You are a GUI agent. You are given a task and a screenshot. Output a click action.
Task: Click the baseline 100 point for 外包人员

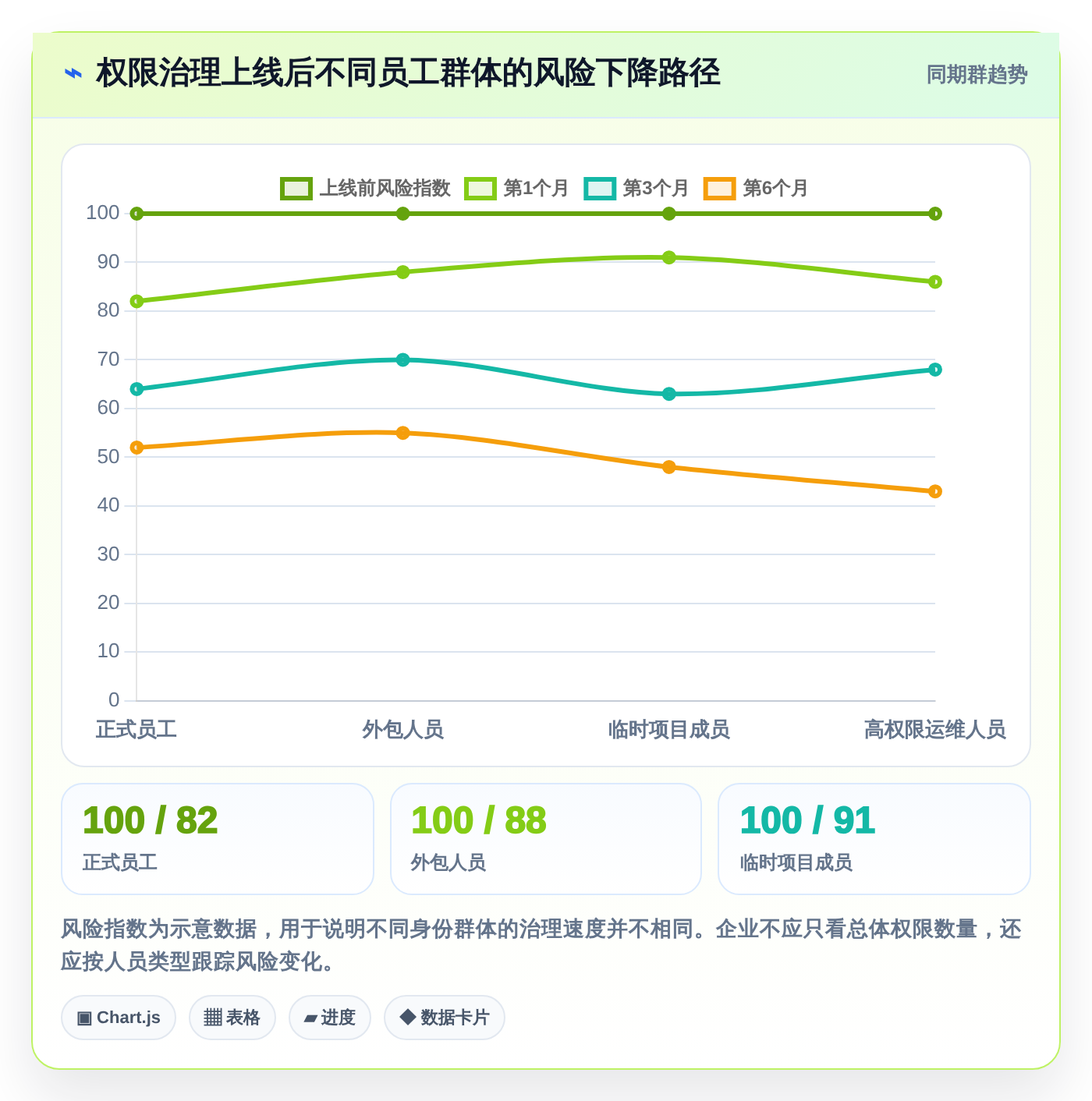(x=402, y=214)
